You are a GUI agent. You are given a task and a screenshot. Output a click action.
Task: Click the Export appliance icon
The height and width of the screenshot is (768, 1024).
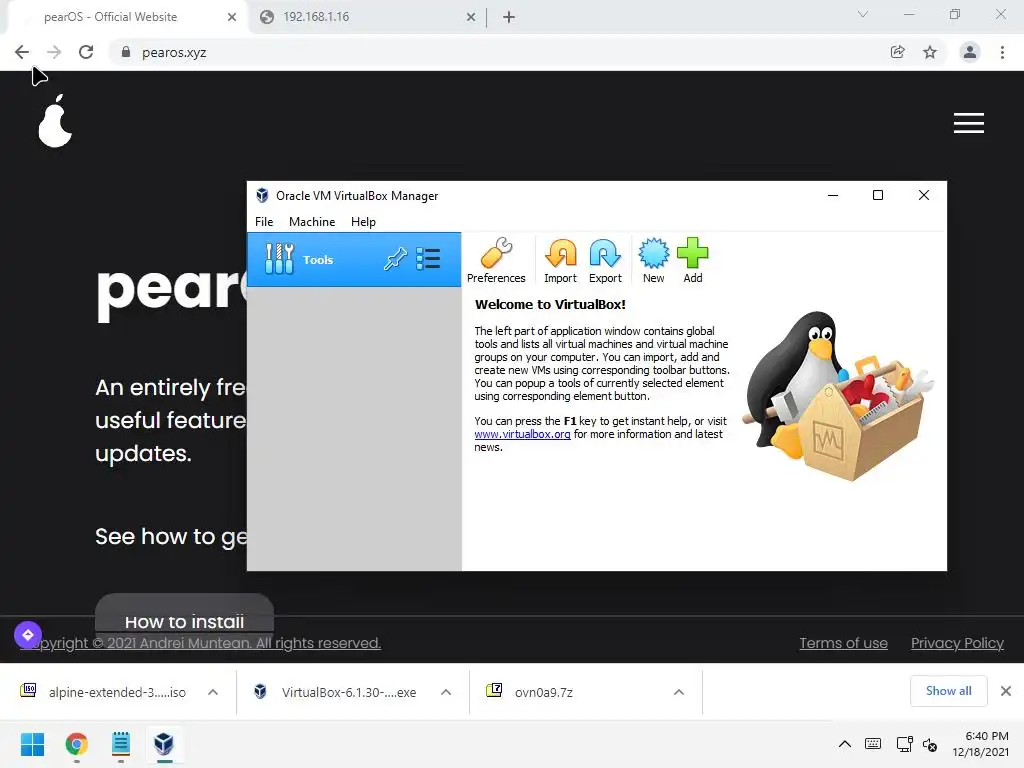click(x=605, y=261)
